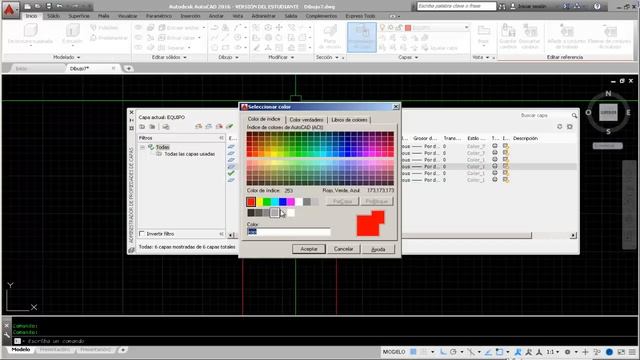Click the ViewCube top face
Screen dimensions: 640x360
[x=608, y=112]
